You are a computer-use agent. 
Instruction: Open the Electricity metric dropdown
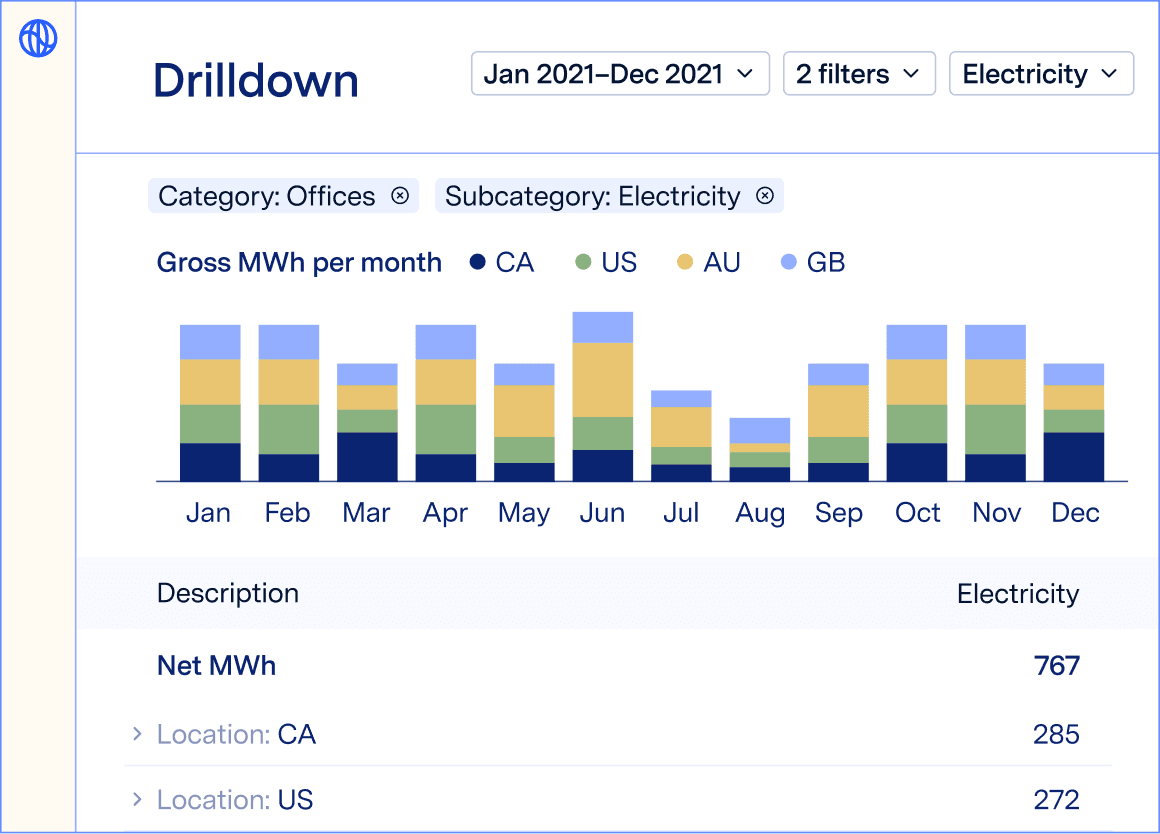(x=1040, y=74)
